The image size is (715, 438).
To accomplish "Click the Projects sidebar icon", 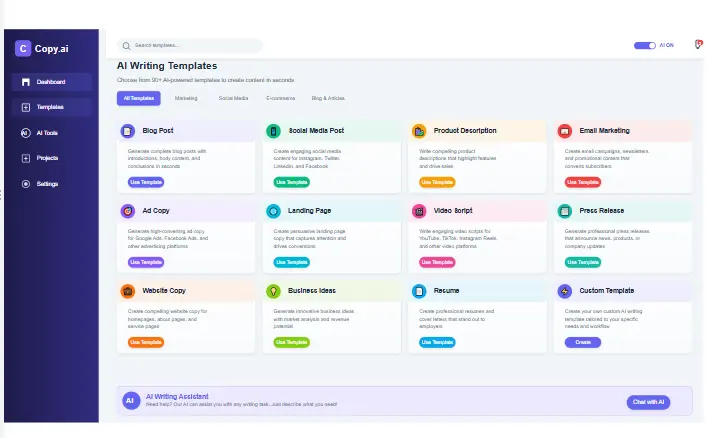I will click(x=26, y=158).
